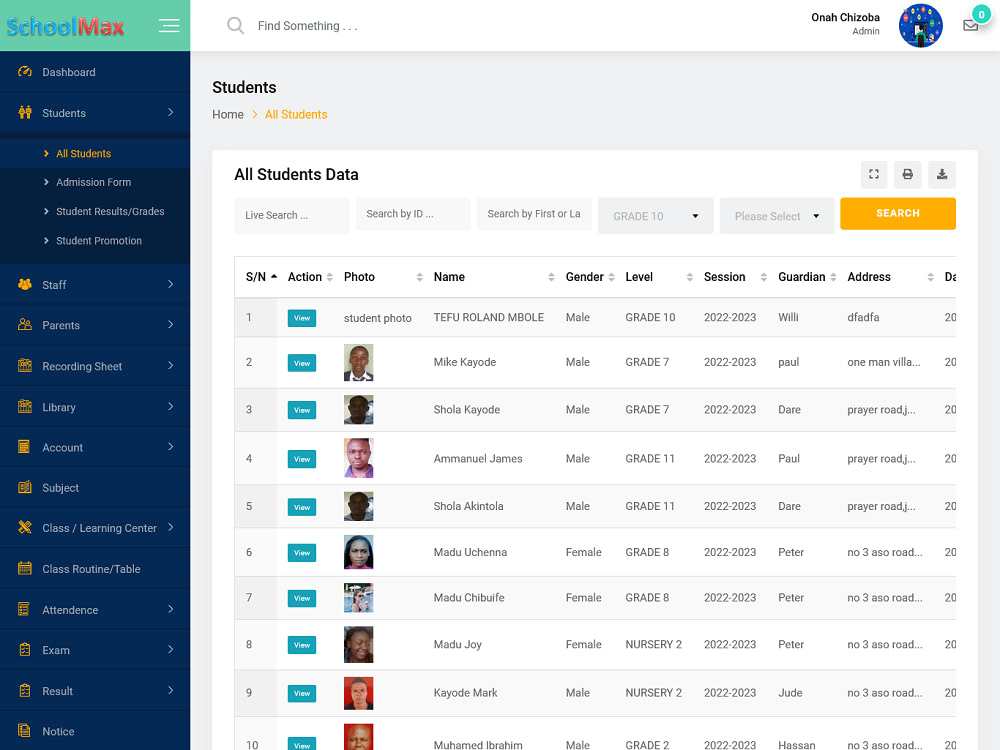This screenshot has width=1000, height=750.
Task: Open the GRADE 10 level dropdown
Action: [655, 215]
